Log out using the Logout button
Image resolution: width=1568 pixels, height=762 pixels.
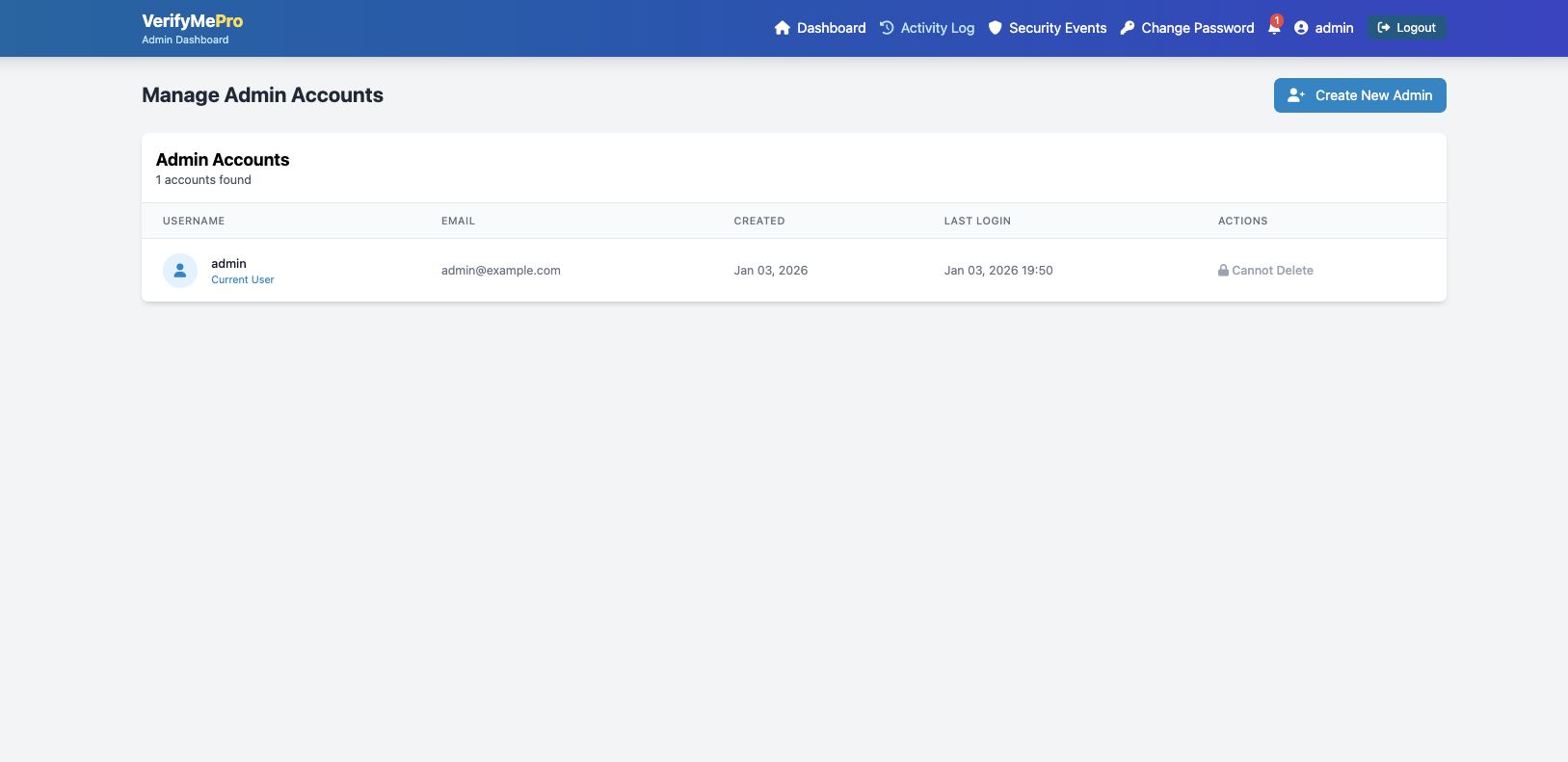click(1407, 28)
